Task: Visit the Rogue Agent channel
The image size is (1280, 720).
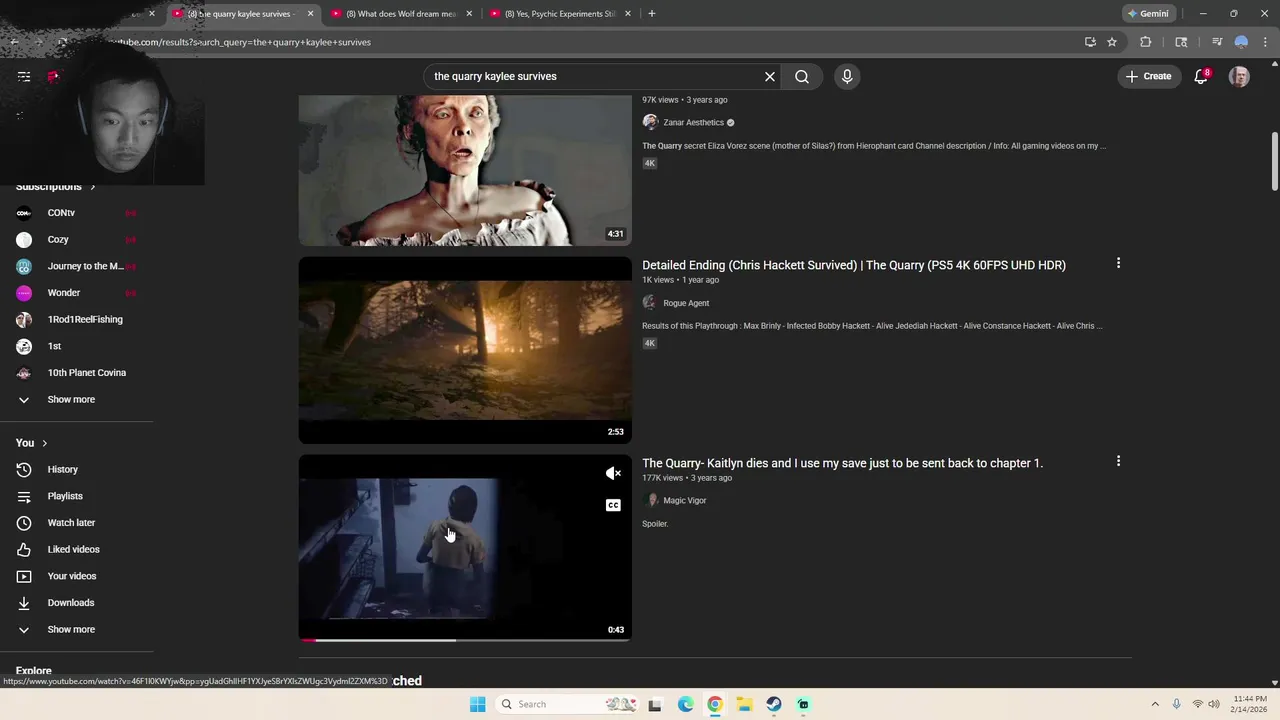Action: coord(686,303)
